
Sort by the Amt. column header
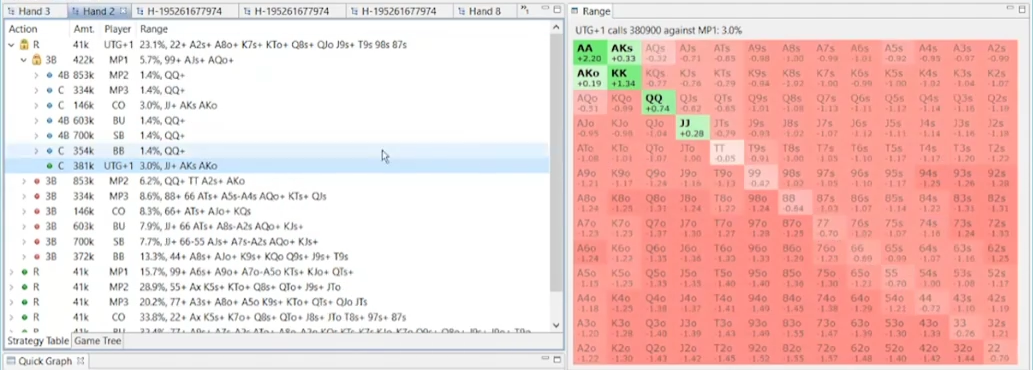(x=84, y=29)
